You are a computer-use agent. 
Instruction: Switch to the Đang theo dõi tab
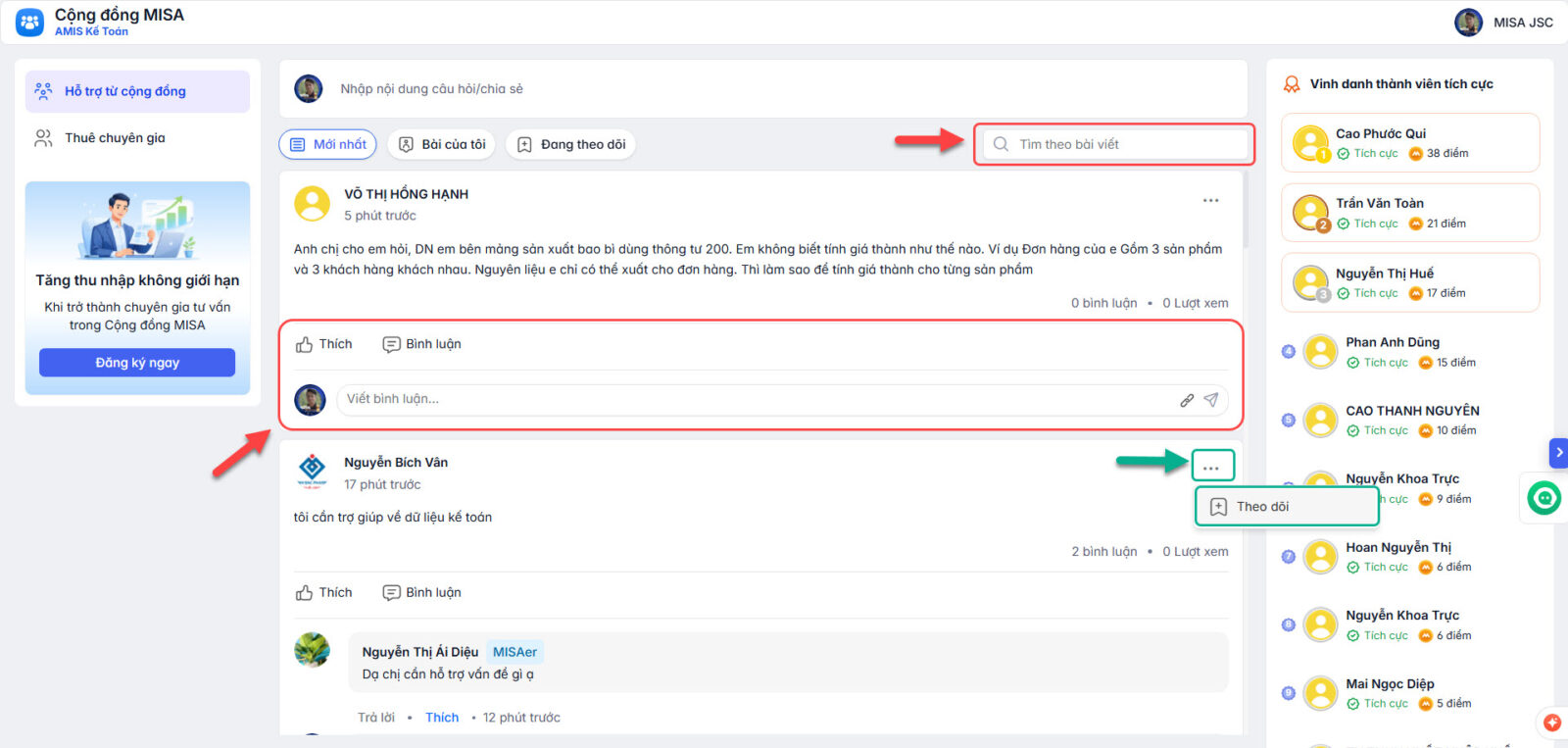[571, 144]
